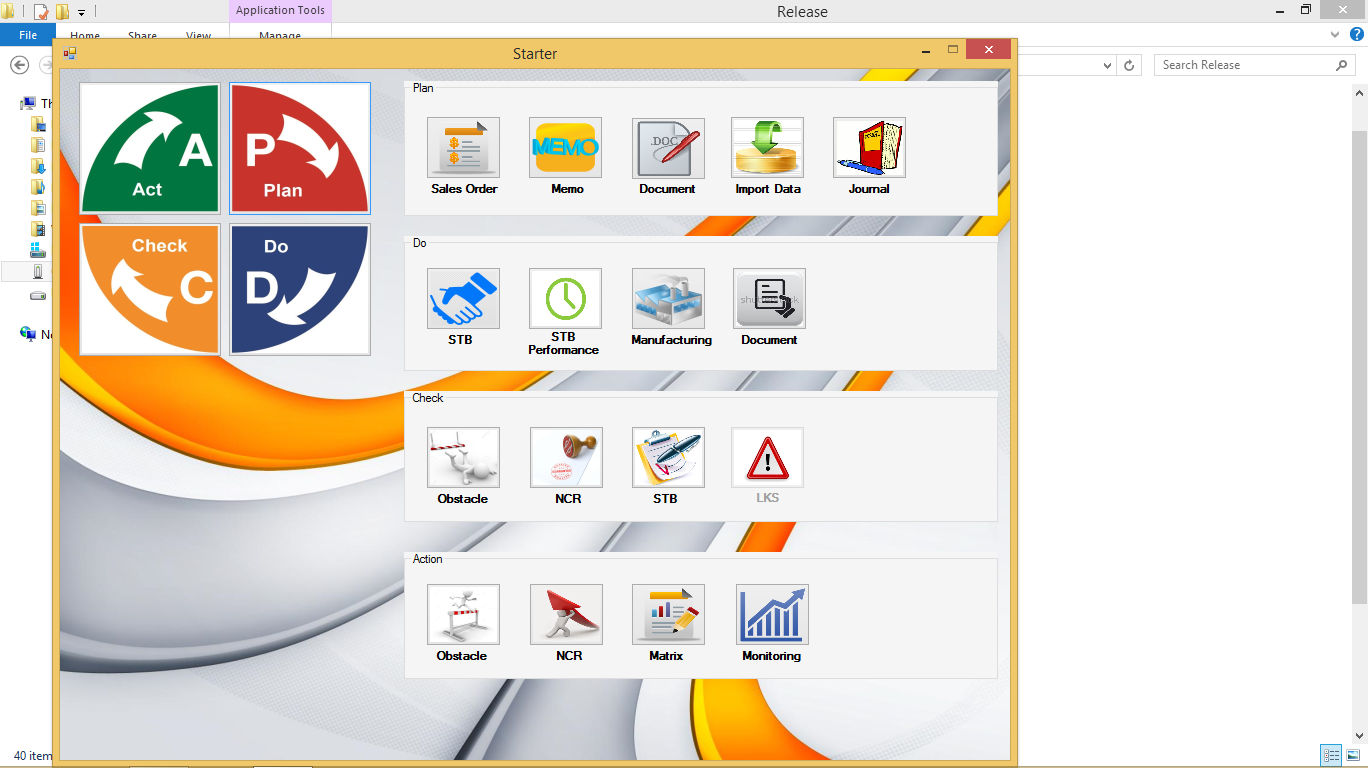
Task: Select the Music folder in navigation pane
Action: 38,187
